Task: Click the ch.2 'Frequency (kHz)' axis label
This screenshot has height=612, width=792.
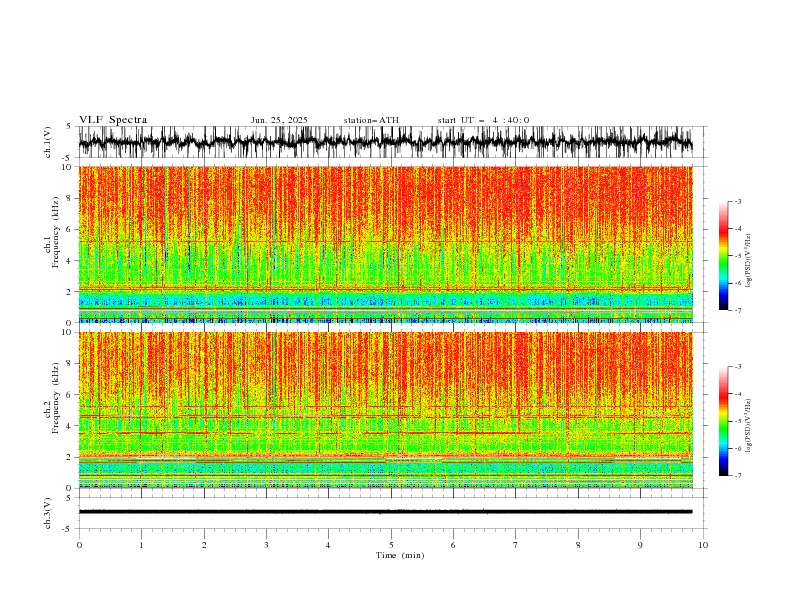Action: point(55,398)
